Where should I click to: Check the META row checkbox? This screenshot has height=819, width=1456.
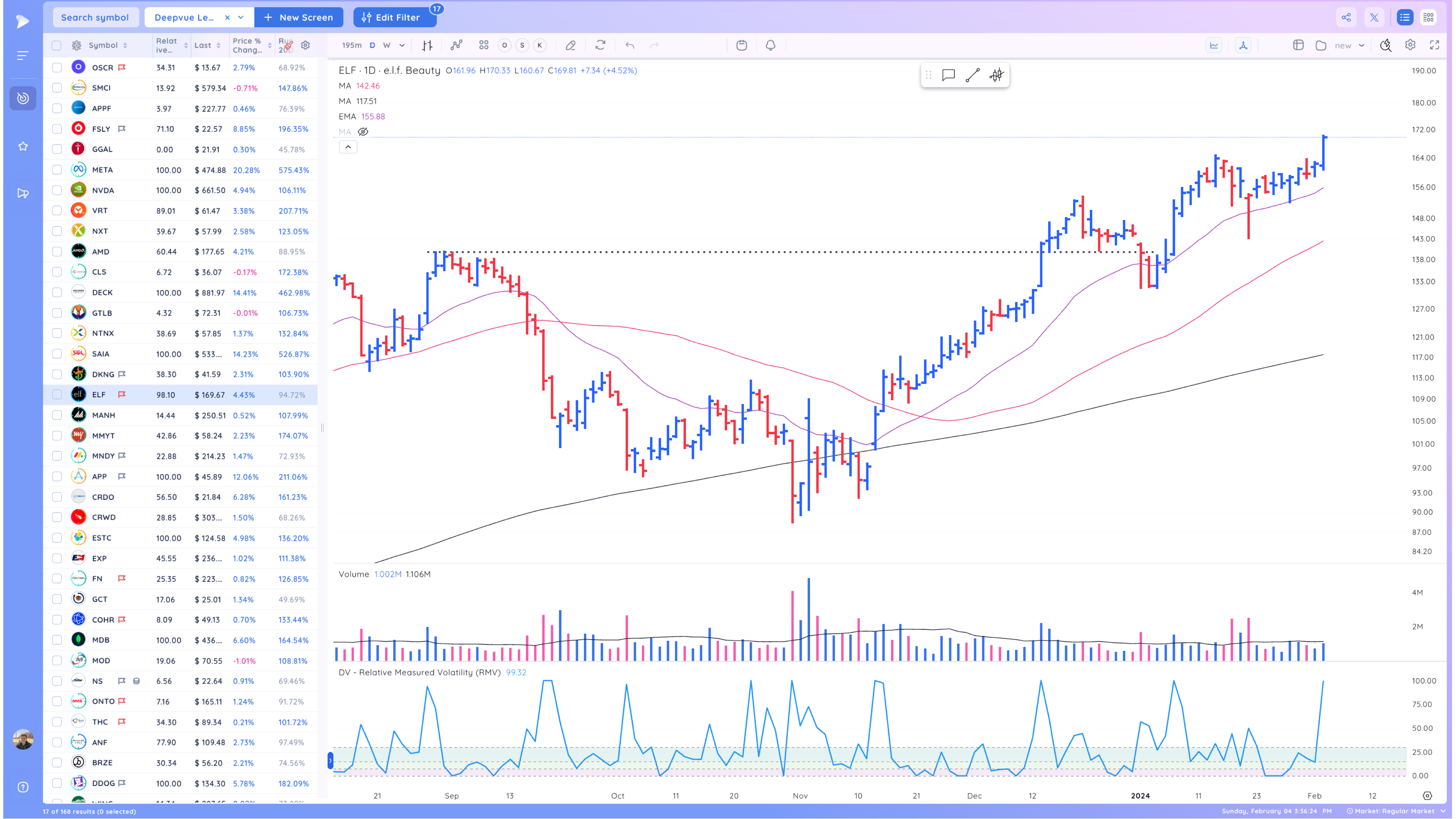pos(57,170)
